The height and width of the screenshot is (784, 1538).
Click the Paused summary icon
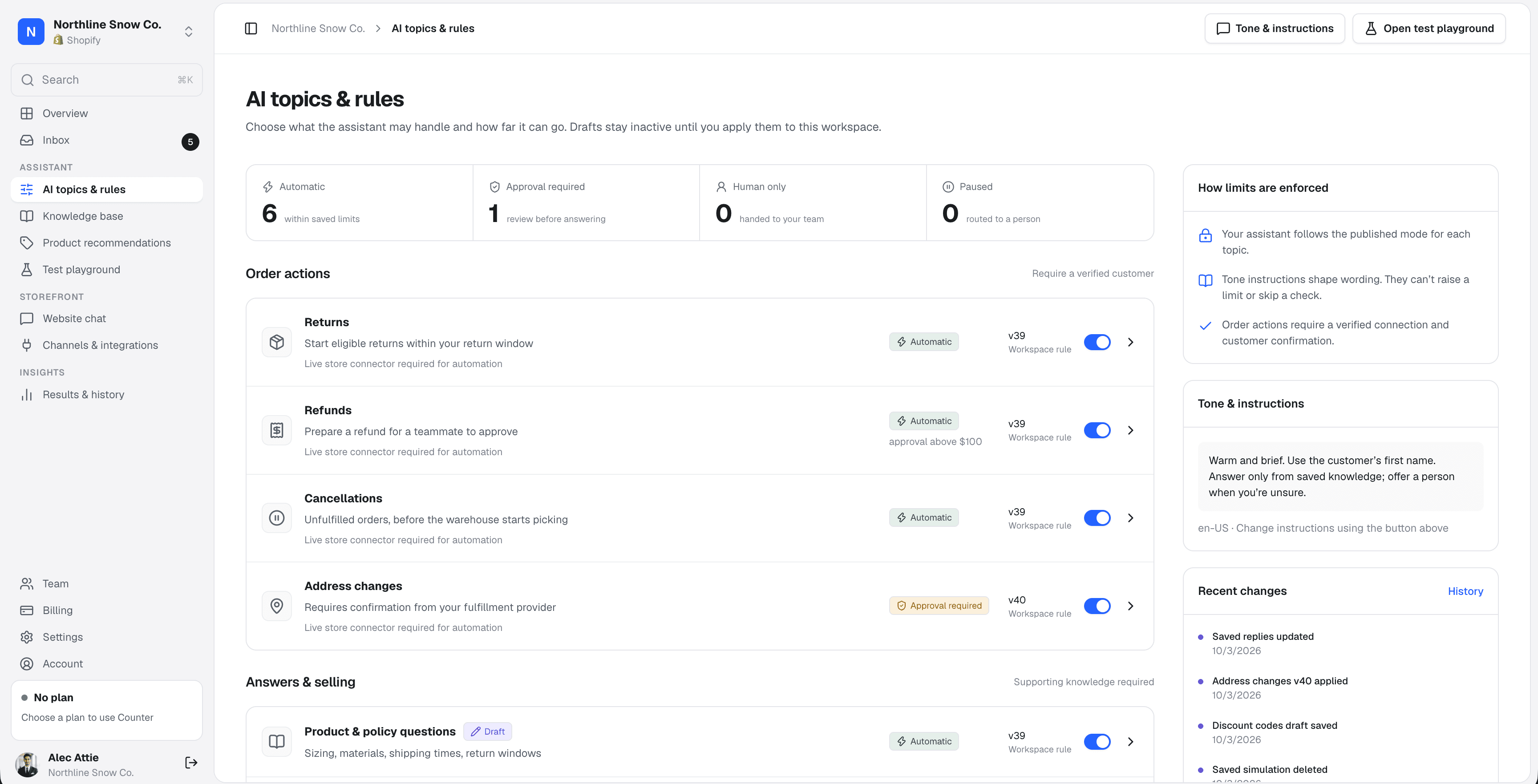pyautogui.click(x=948, y=187)
